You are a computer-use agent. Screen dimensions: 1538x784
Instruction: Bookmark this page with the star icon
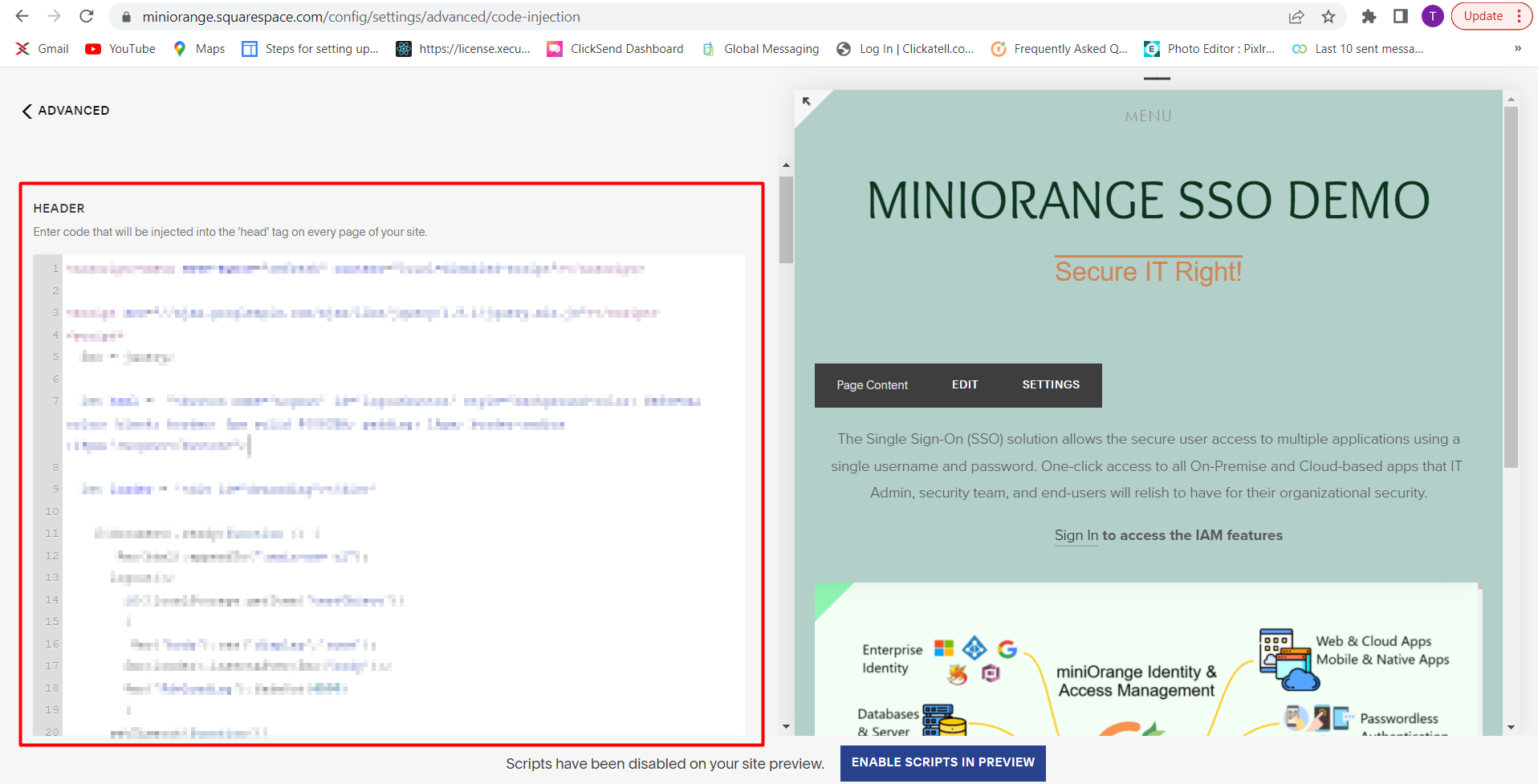pyautogui.click(x=1329, y=16)
